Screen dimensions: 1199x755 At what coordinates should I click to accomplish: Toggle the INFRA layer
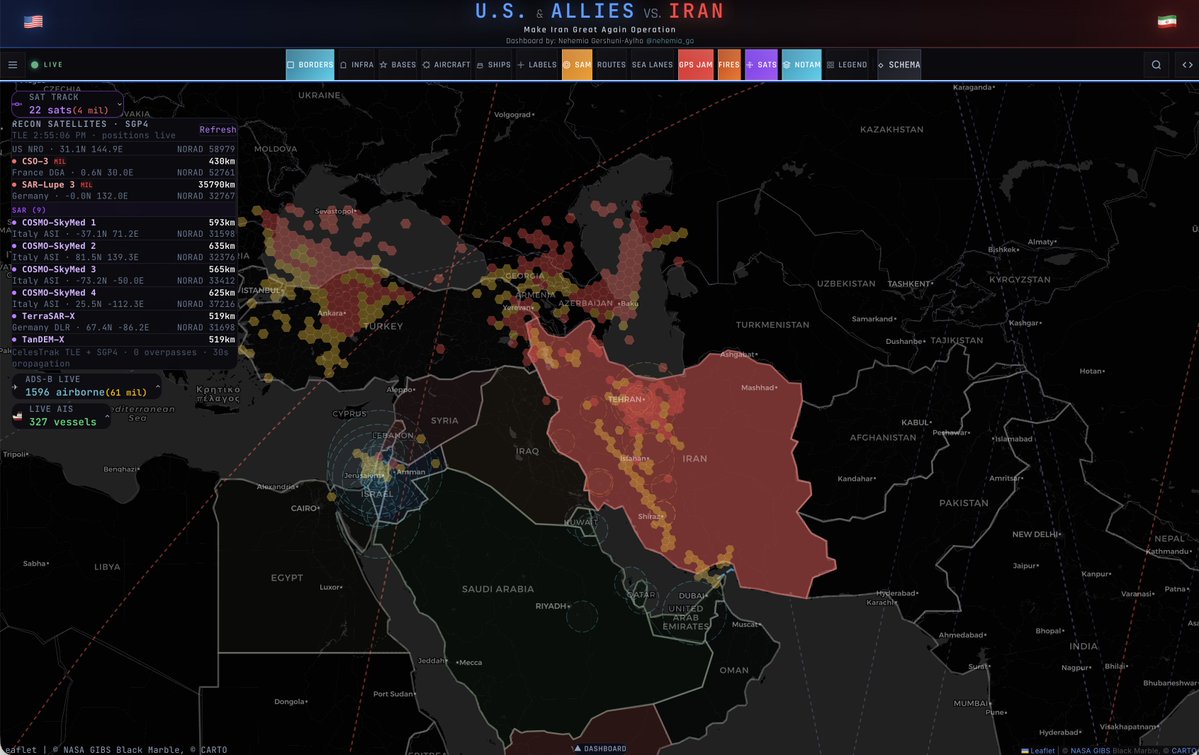click(x=356, y=65)
